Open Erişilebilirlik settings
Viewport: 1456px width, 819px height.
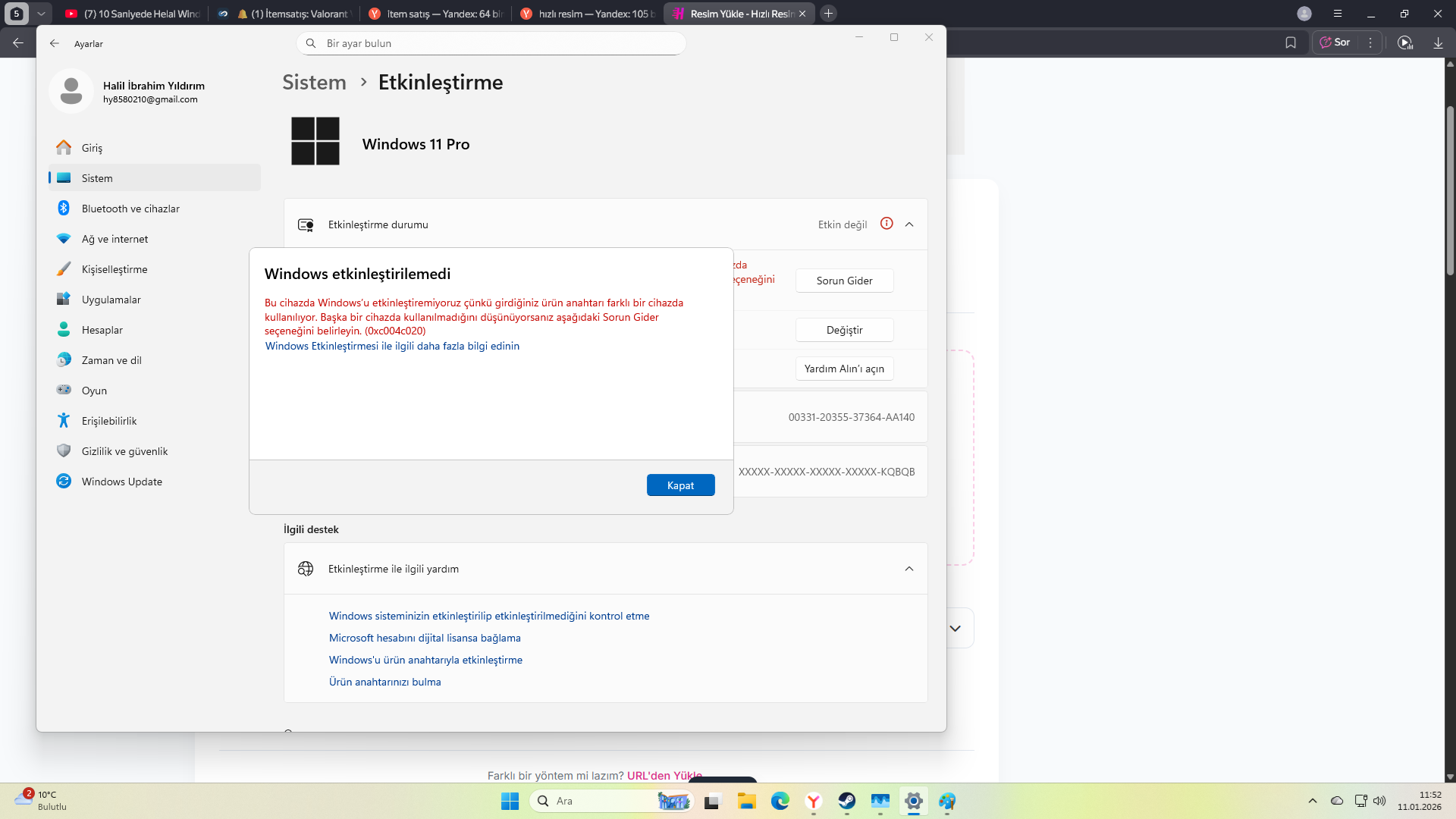tap(155, 421)
